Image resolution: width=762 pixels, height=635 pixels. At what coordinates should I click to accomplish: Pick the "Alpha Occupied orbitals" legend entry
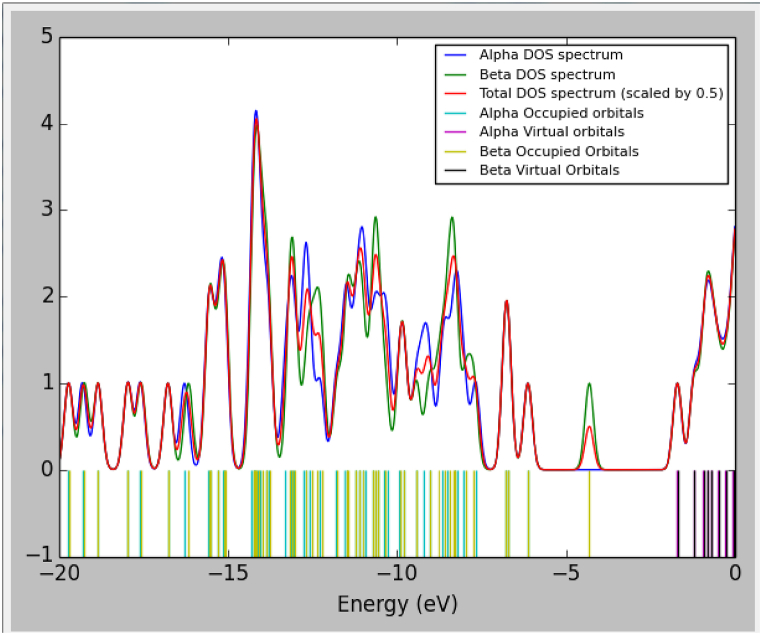[x=561, y=113]
